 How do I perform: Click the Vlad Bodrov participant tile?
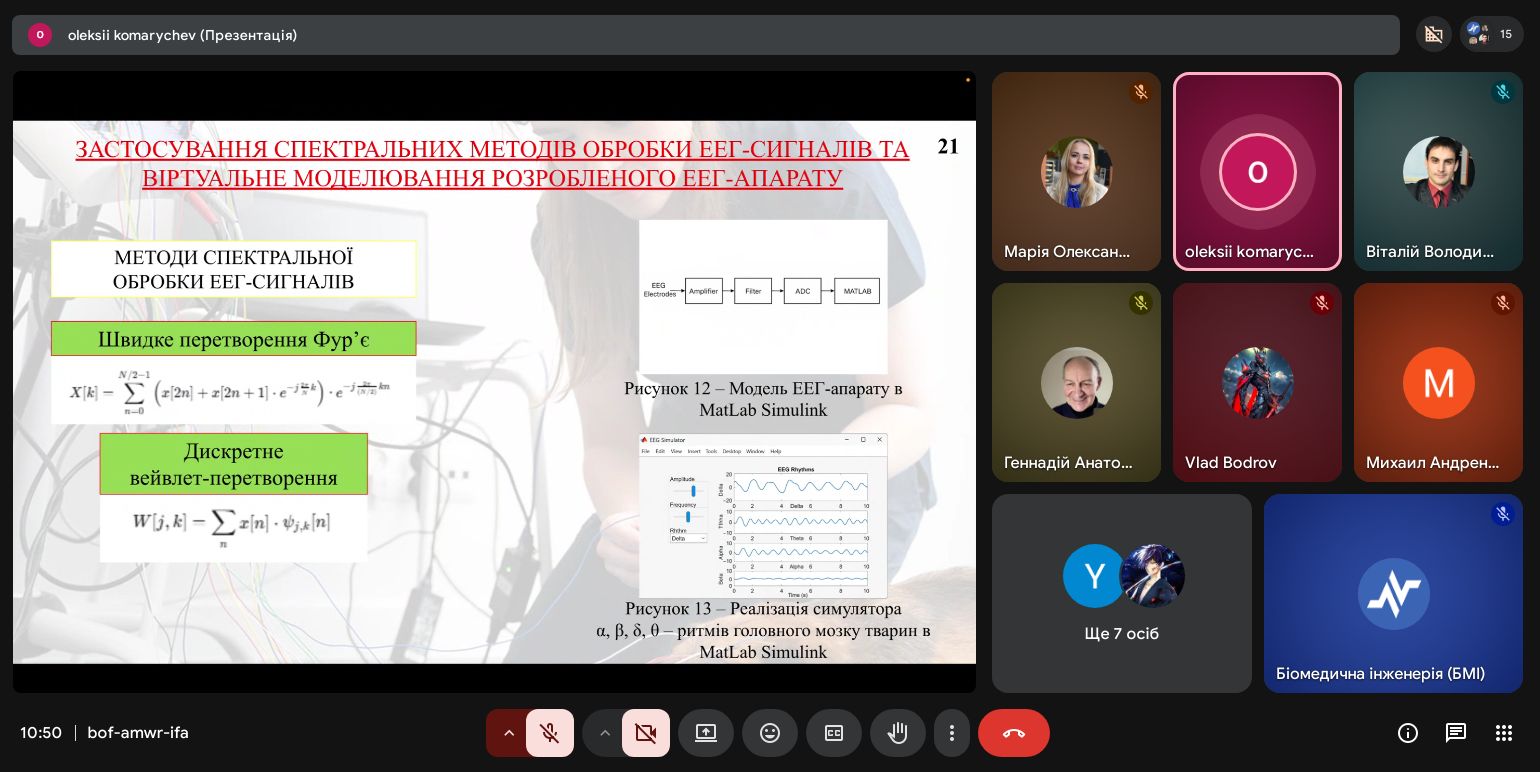click(x=1257, y=382)
